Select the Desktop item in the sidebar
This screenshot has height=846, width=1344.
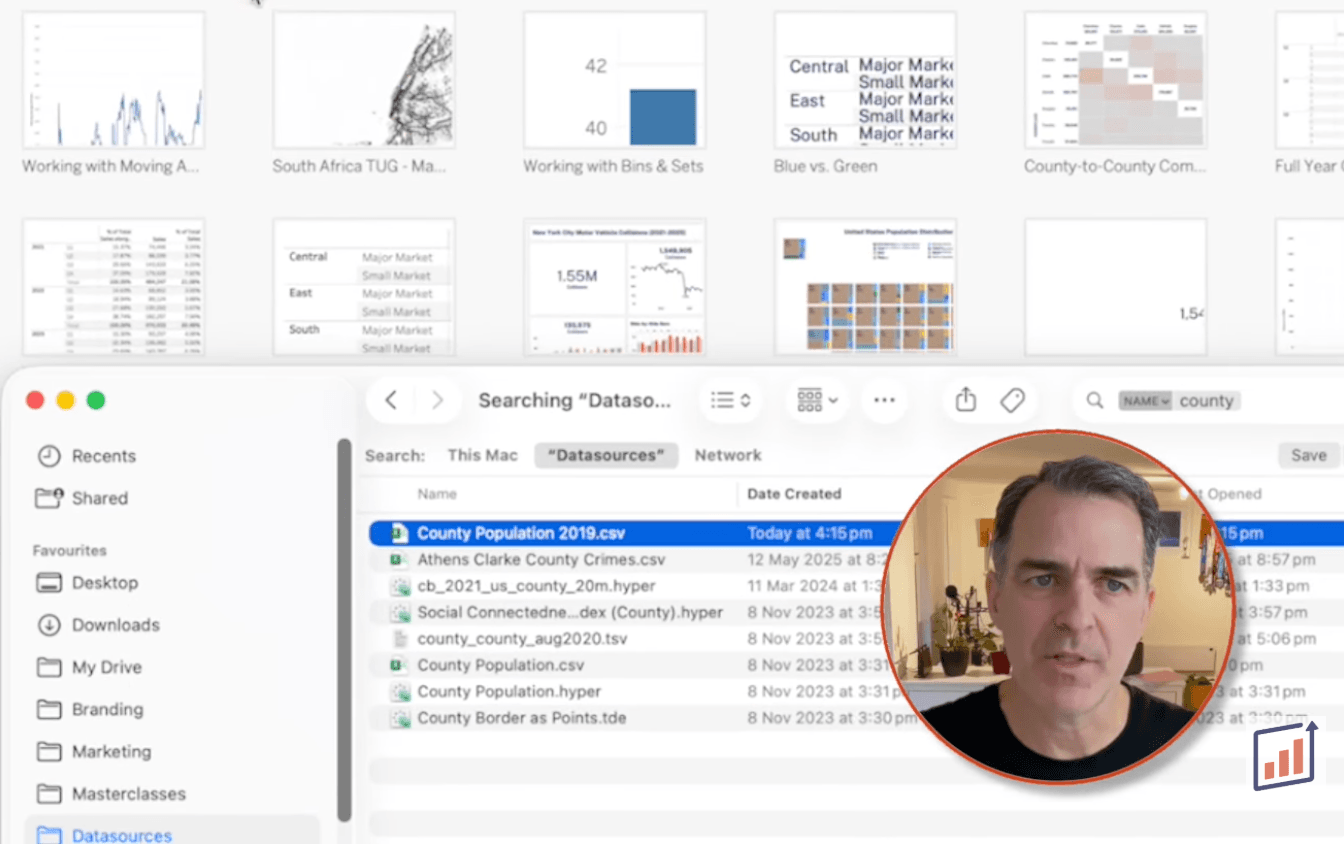click(104, 583)
